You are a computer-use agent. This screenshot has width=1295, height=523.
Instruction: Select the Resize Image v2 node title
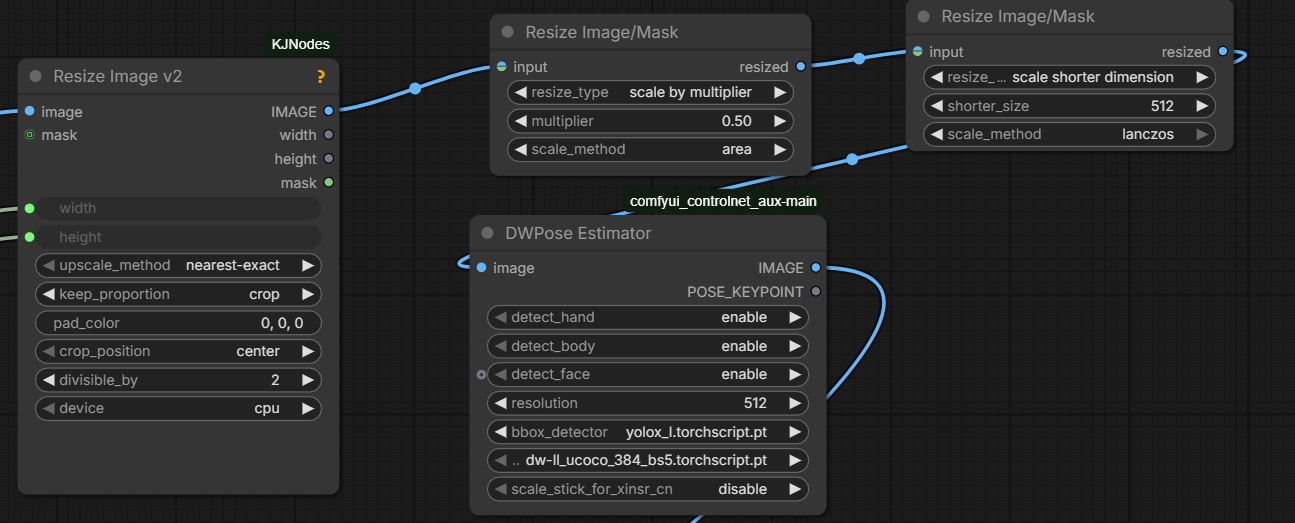tap(118, 76)
